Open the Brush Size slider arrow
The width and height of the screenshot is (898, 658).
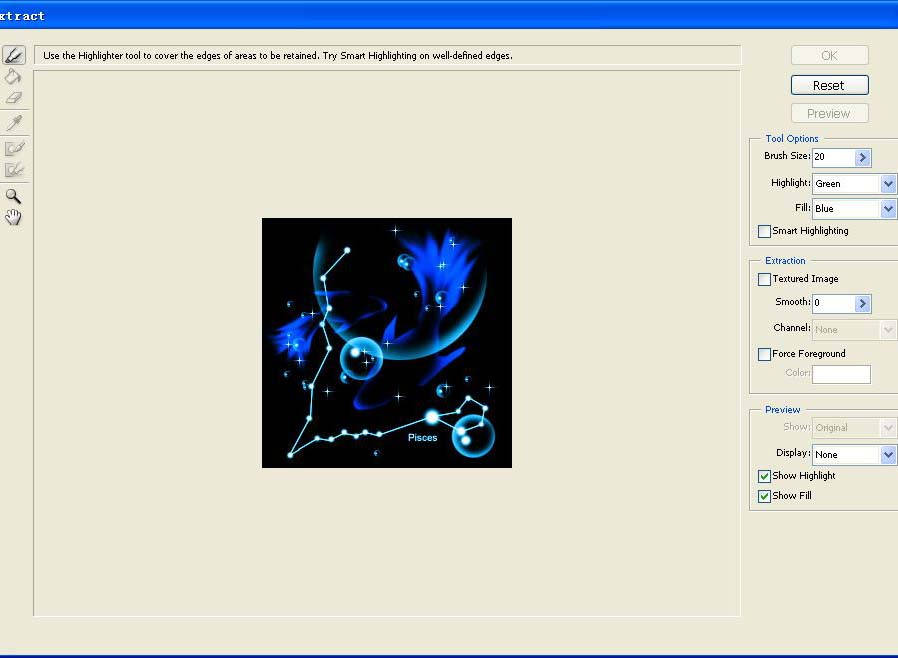[863, 158]
